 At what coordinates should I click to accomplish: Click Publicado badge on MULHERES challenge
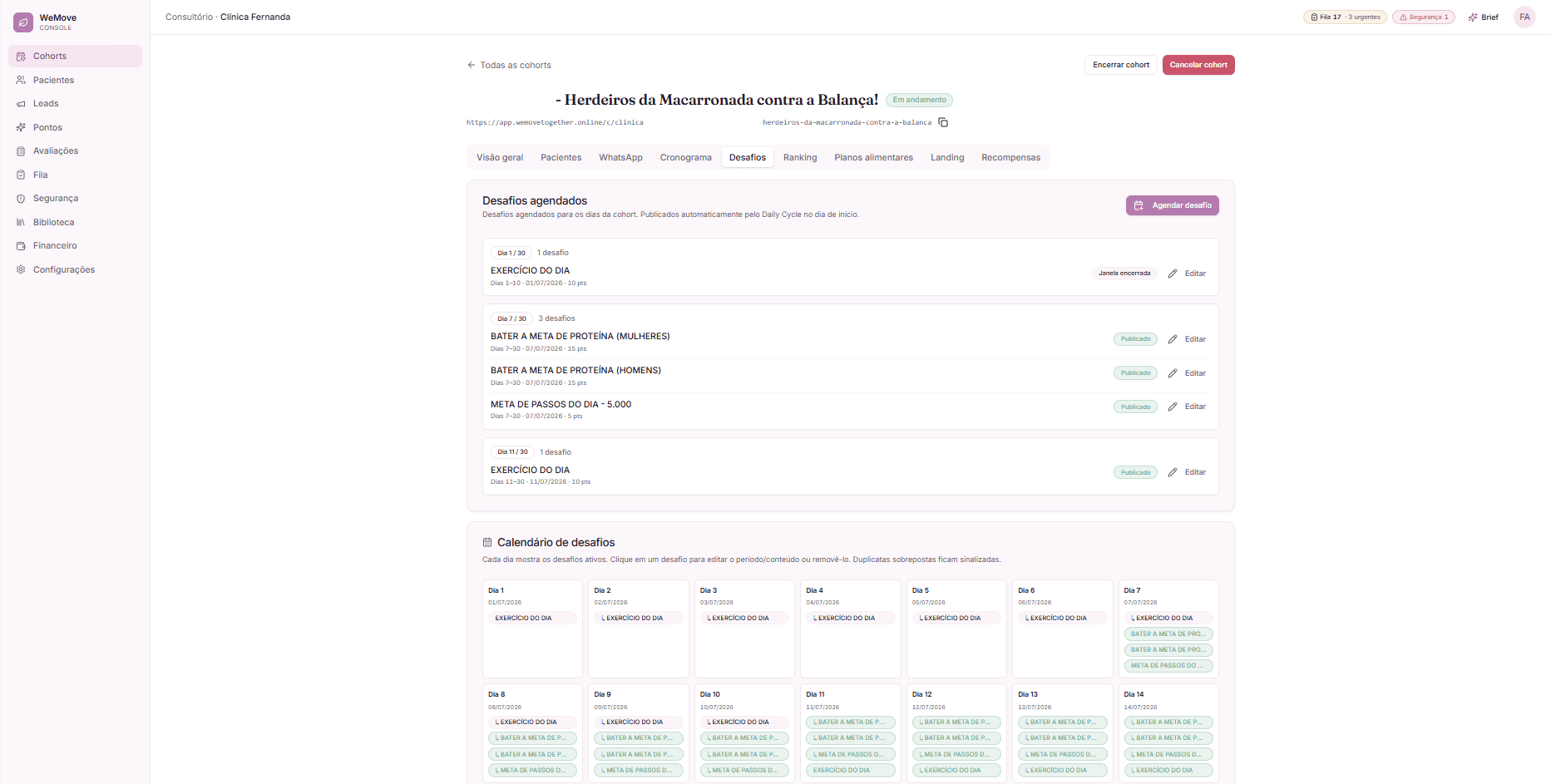point(1135,339)
